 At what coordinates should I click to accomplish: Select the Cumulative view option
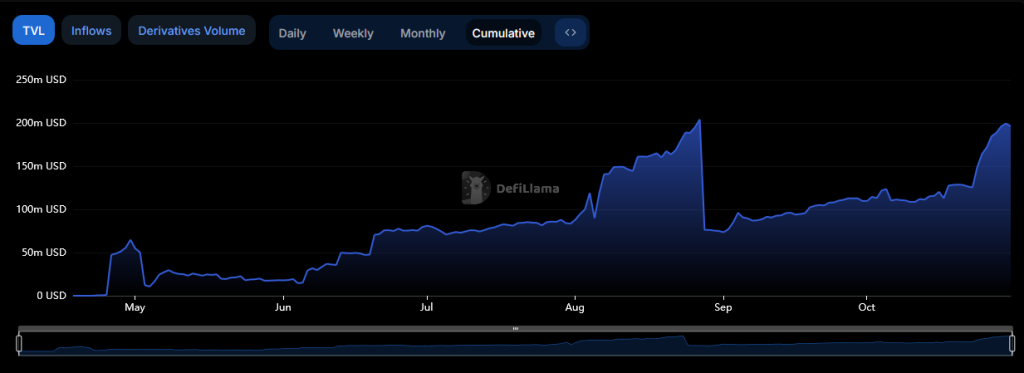pos(504,33)
